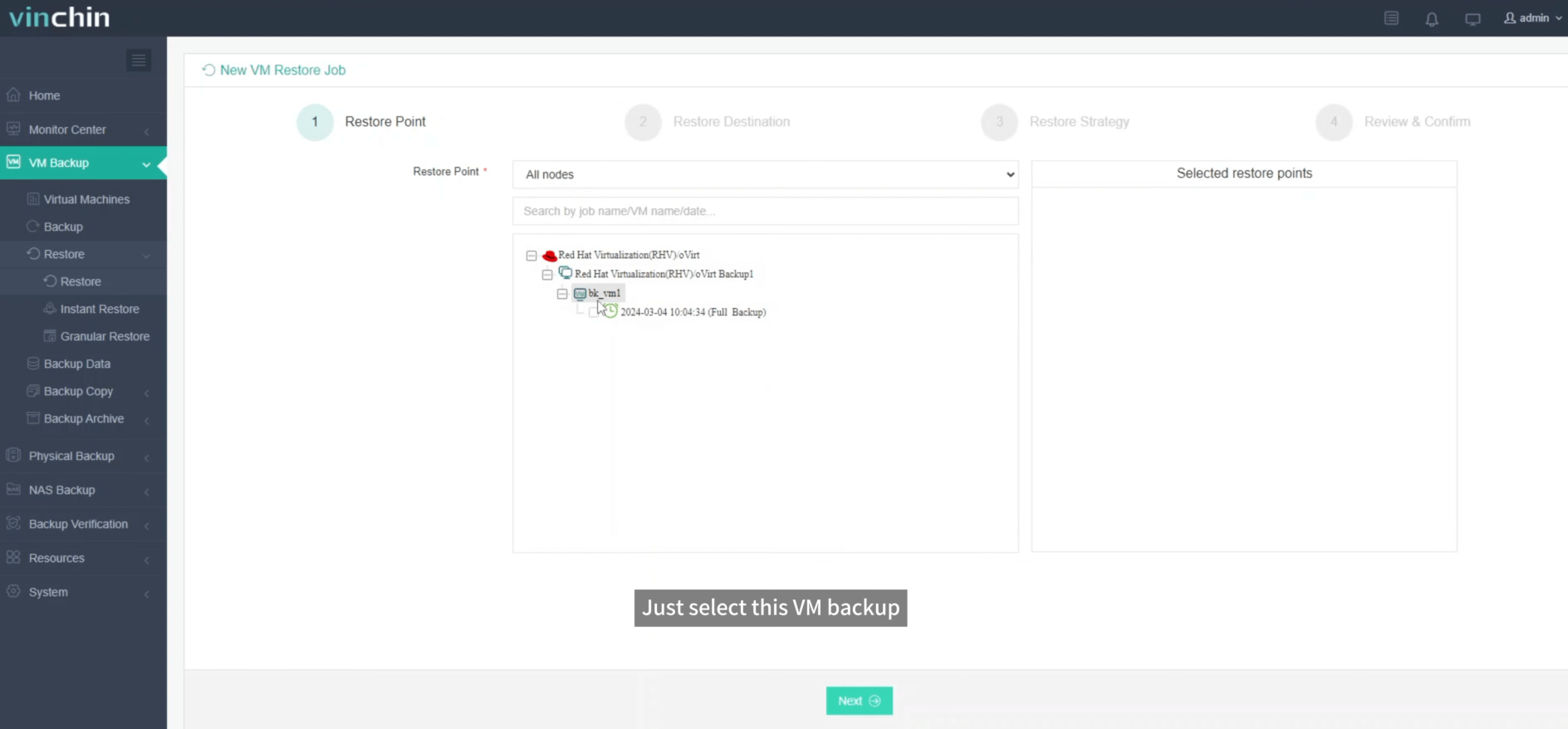This screenshot has width=1568, height=729.
Task: Open the notifications bell icon
Action: coord(1432,18)
